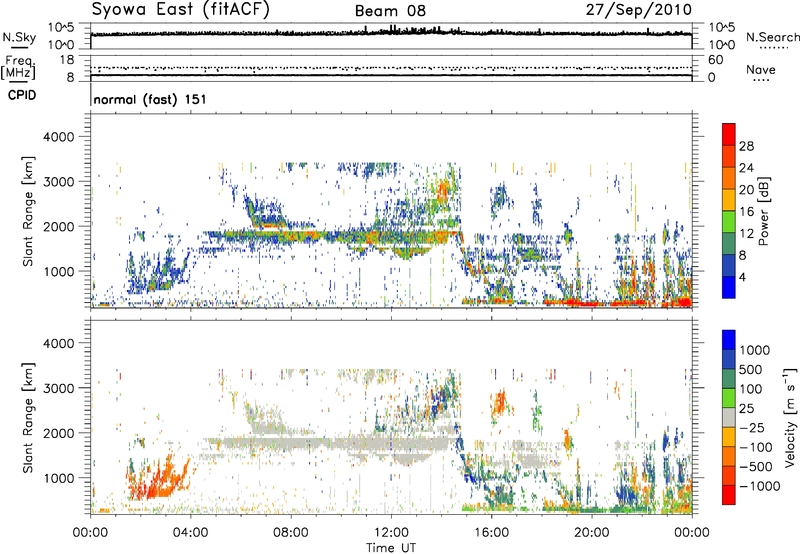Click the "1000" range tick on velocity panel axis

click(58, 478)
